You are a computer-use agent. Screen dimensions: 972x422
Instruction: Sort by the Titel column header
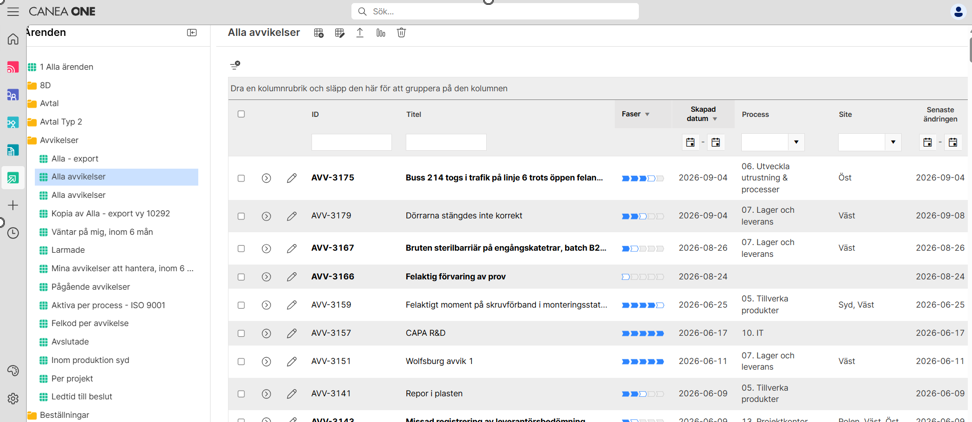pos(412,115)
